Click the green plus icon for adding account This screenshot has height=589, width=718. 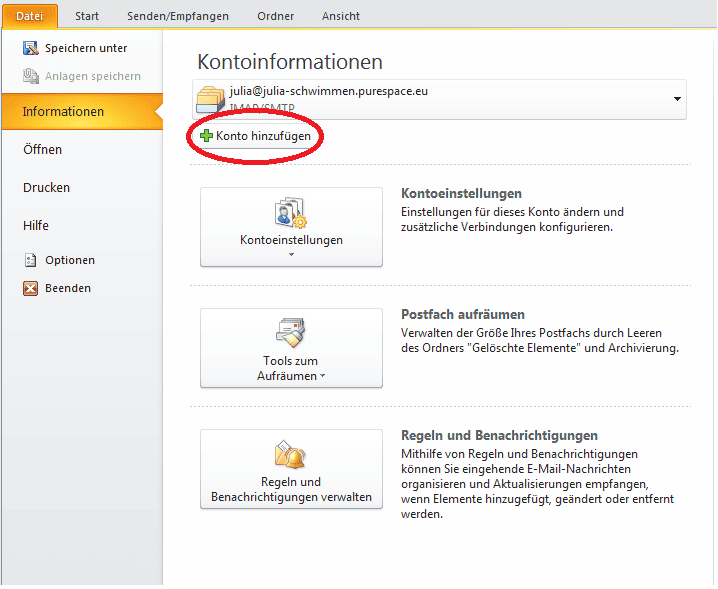coord(207,135)
